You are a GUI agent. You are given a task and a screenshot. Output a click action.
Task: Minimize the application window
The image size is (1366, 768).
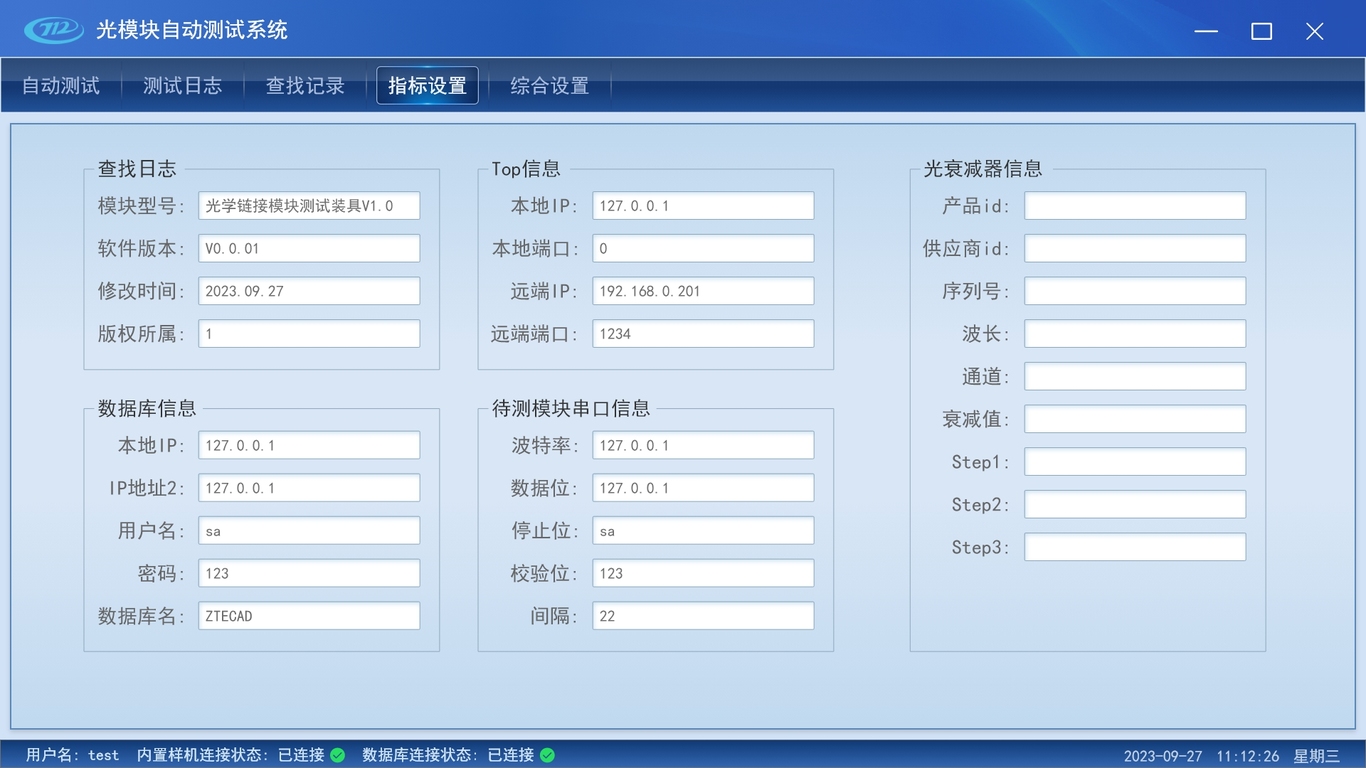(x=1206, y=31)
